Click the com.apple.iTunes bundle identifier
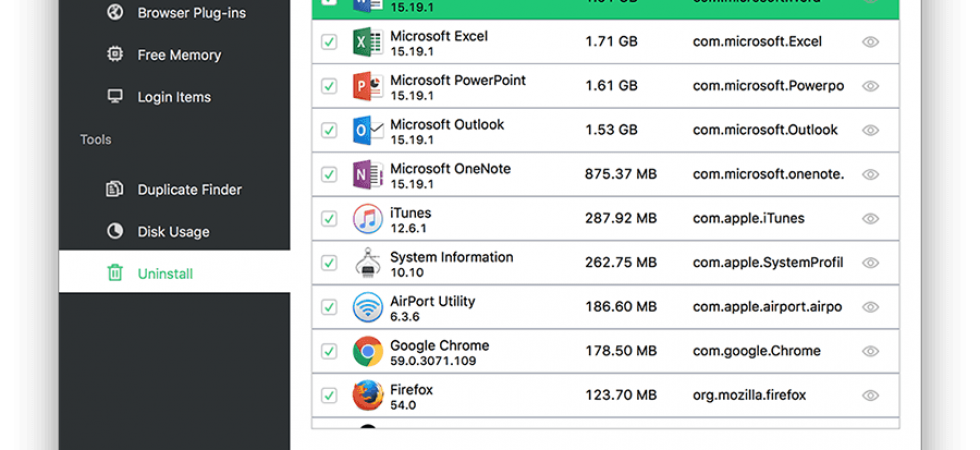The width and height of the screenshot is (980, 450). point(749,219)
